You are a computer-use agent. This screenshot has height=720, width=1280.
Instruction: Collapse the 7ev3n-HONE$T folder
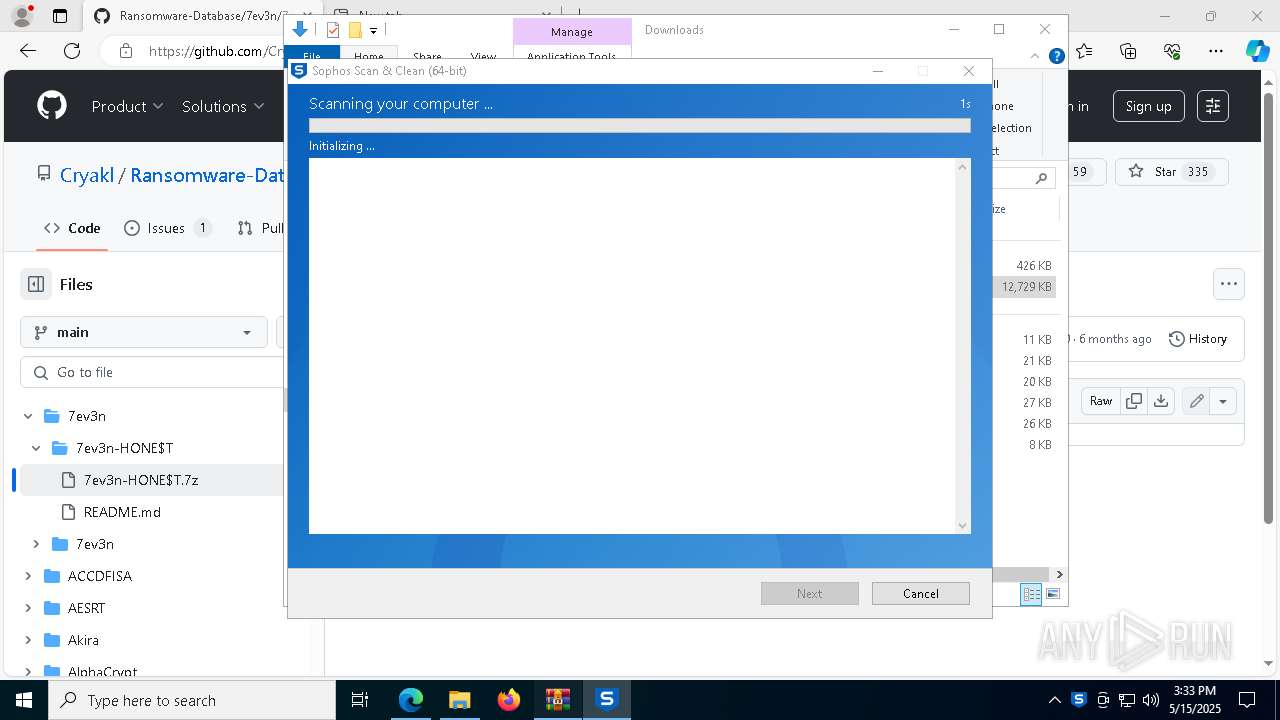[36, 448]
